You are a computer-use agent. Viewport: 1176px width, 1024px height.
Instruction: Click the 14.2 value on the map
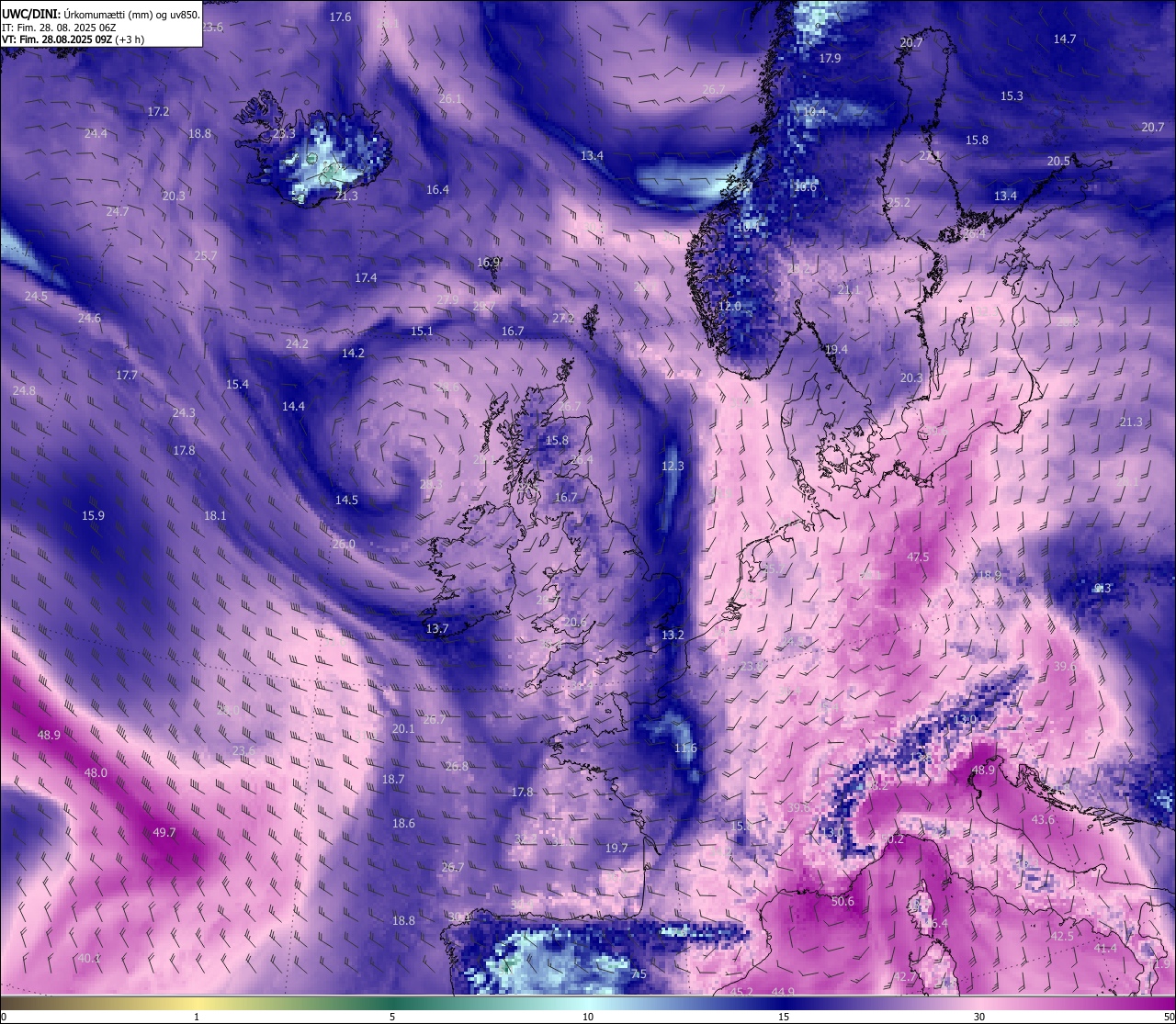(x=353, y=354)
